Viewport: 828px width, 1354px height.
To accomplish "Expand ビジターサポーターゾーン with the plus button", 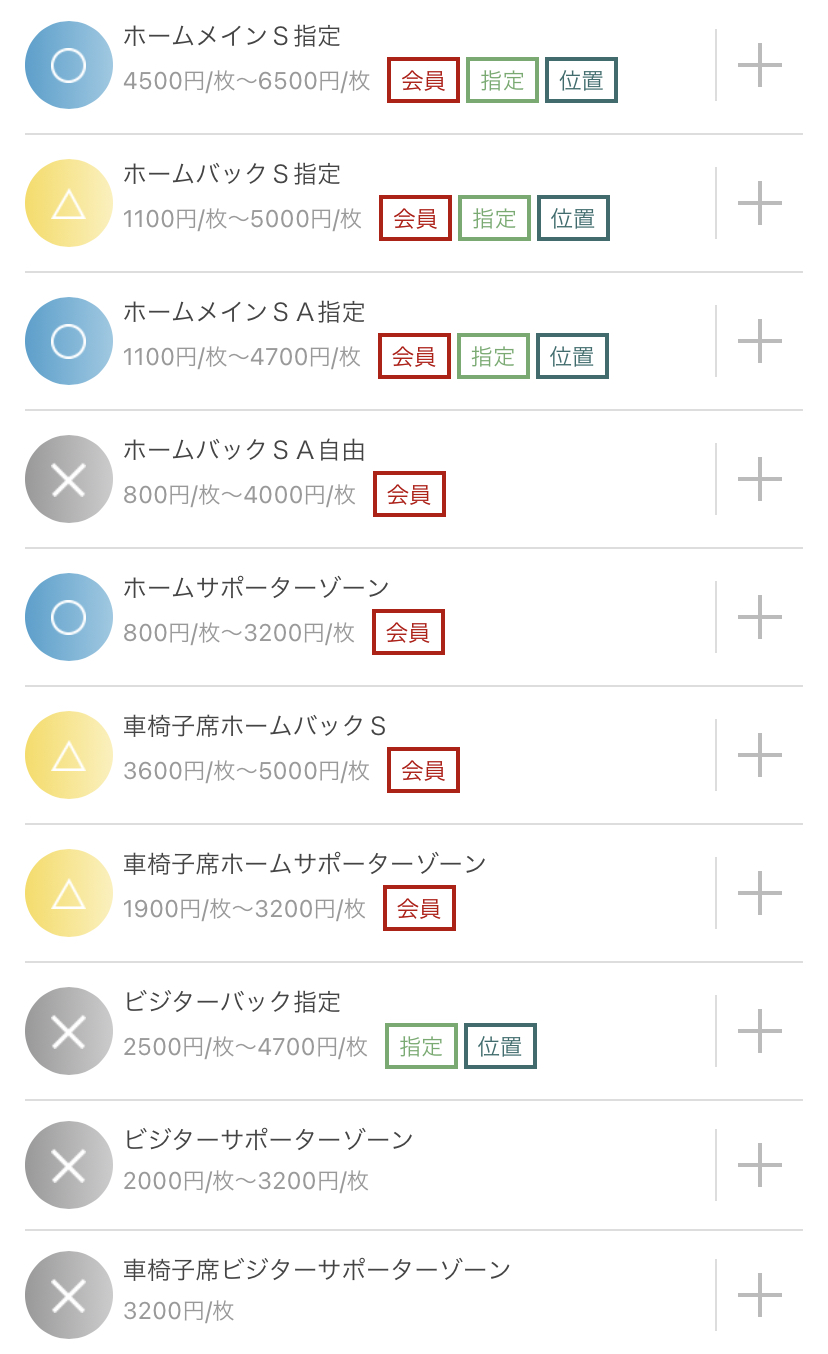I will pos(760,1165).
